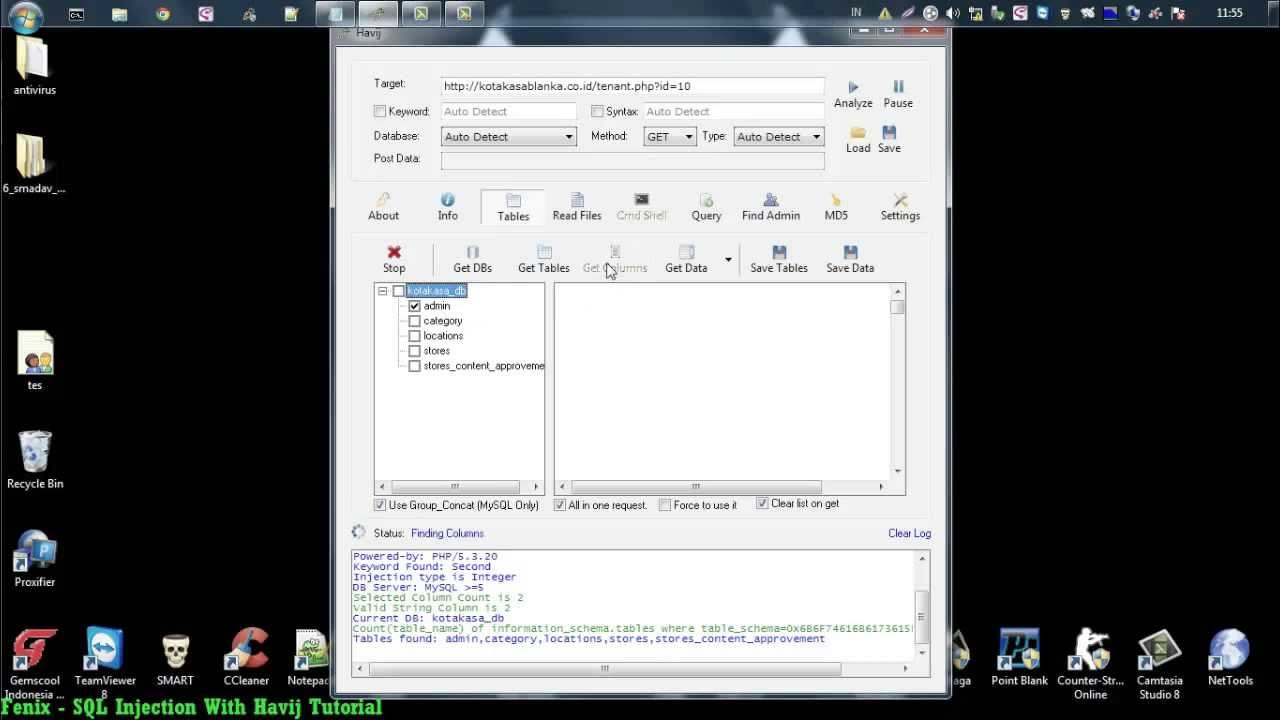
Task: Open the CCleaner desktop shortcut
Action: (246, 657)
